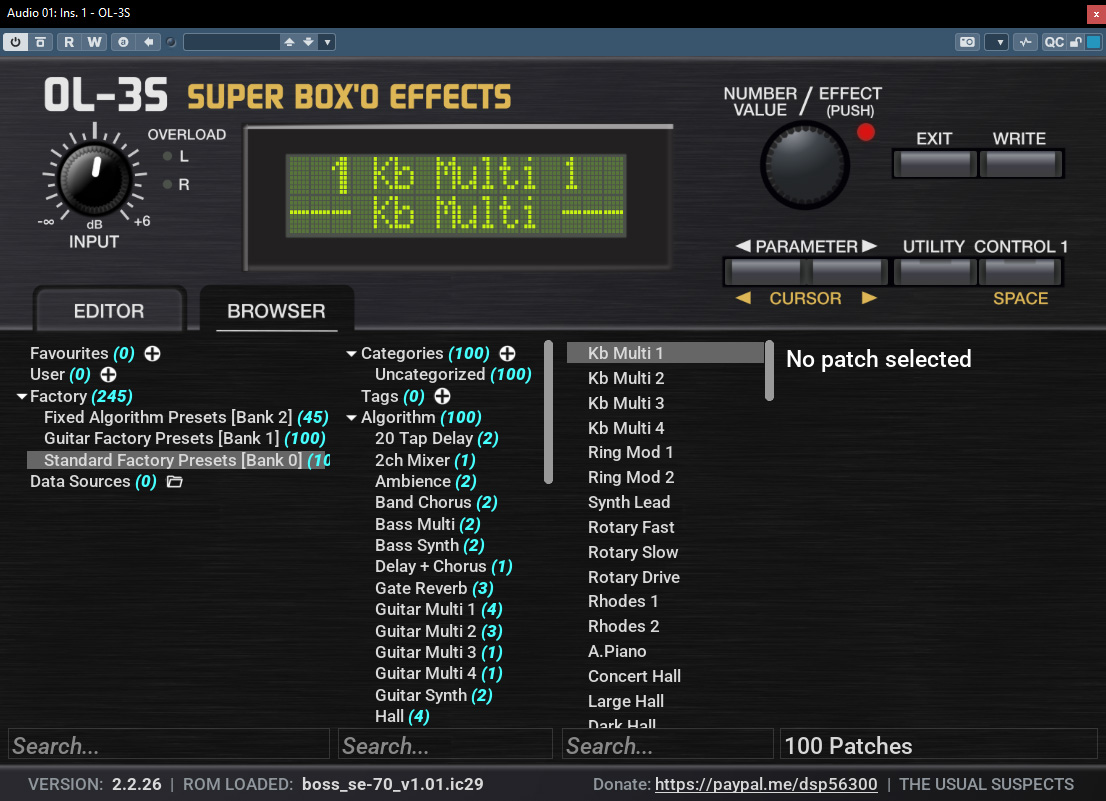Click the A/B settings switch icon

tap(123, 42)
